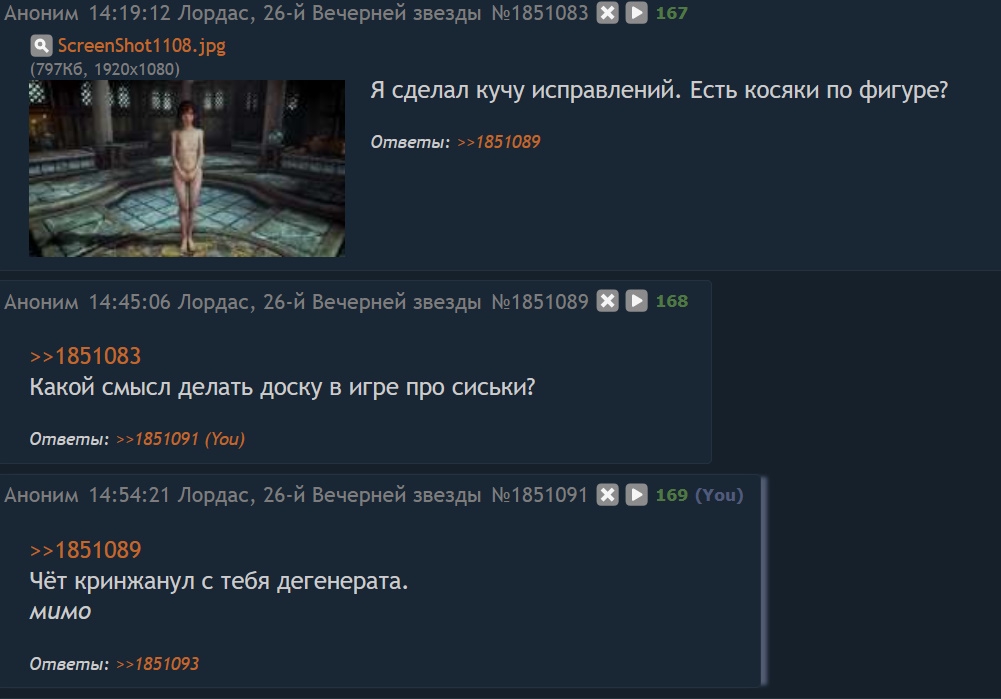1001x699 pixels.
Task: Follow the reply link >>1851093
Action: coord(157,664)
